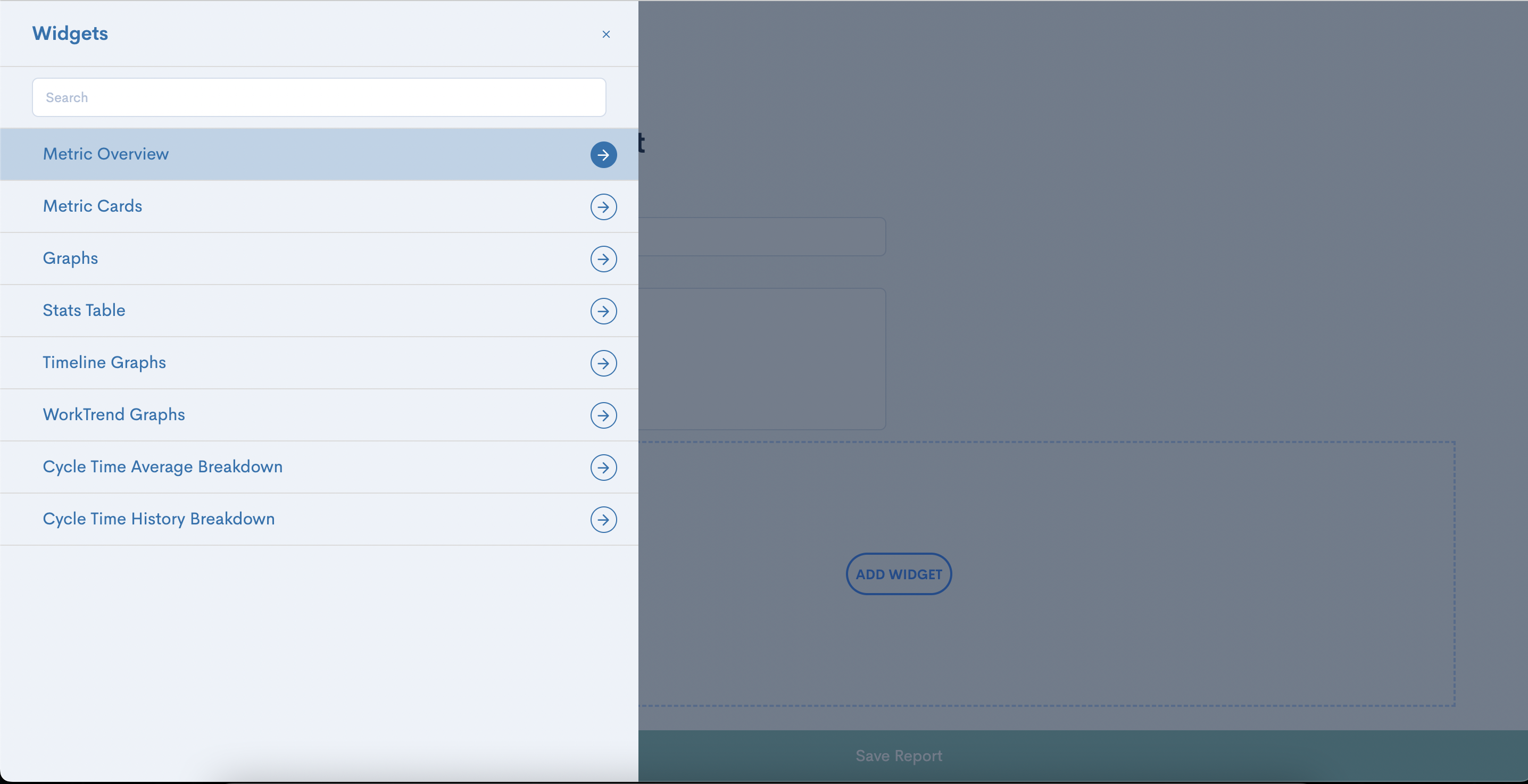The image size is (1528, 784).
Task: Close the Widgets panel with the X
Action: pyautogui.click(x=605, y=35)
